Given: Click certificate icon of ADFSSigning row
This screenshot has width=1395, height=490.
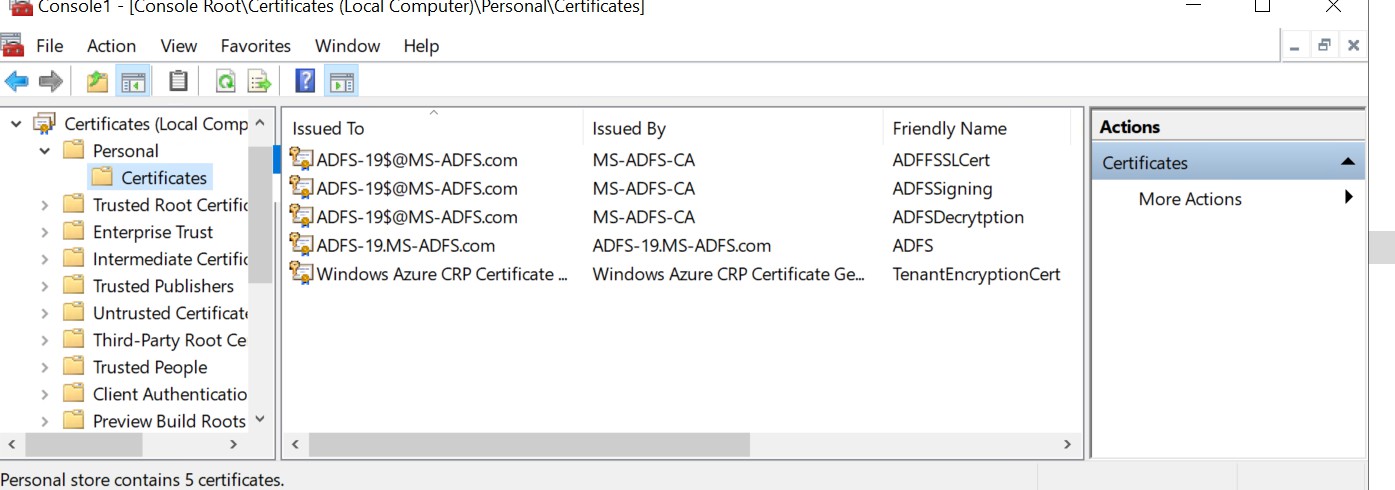Looking at the screenshot, I should [301, 188].
